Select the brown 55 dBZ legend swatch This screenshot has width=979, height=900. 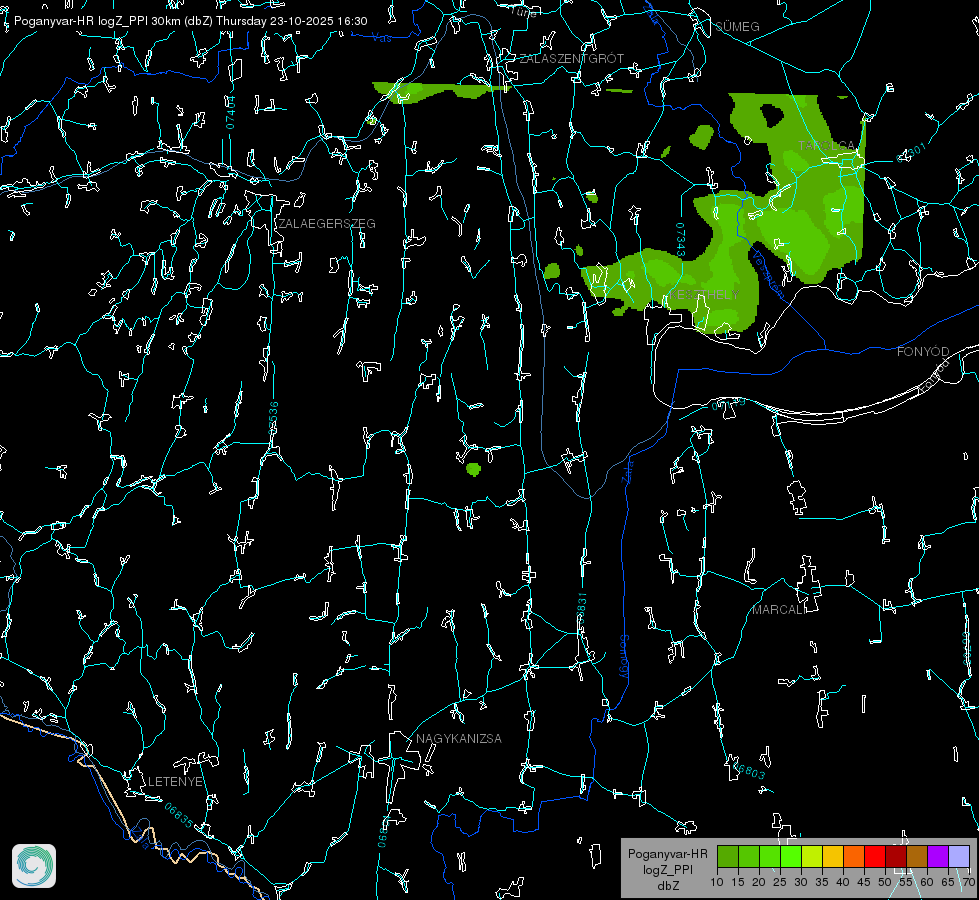(x=917, y=856)
